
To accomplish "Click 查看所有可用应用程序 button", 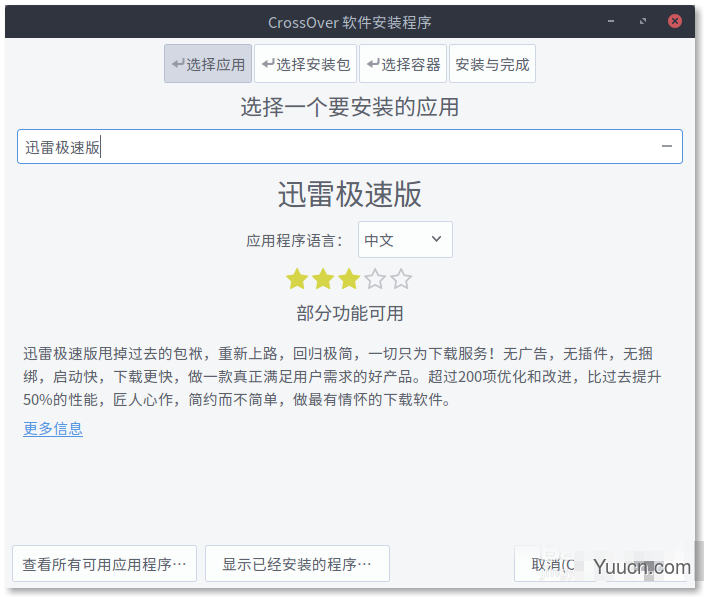I will coord(104,564).
